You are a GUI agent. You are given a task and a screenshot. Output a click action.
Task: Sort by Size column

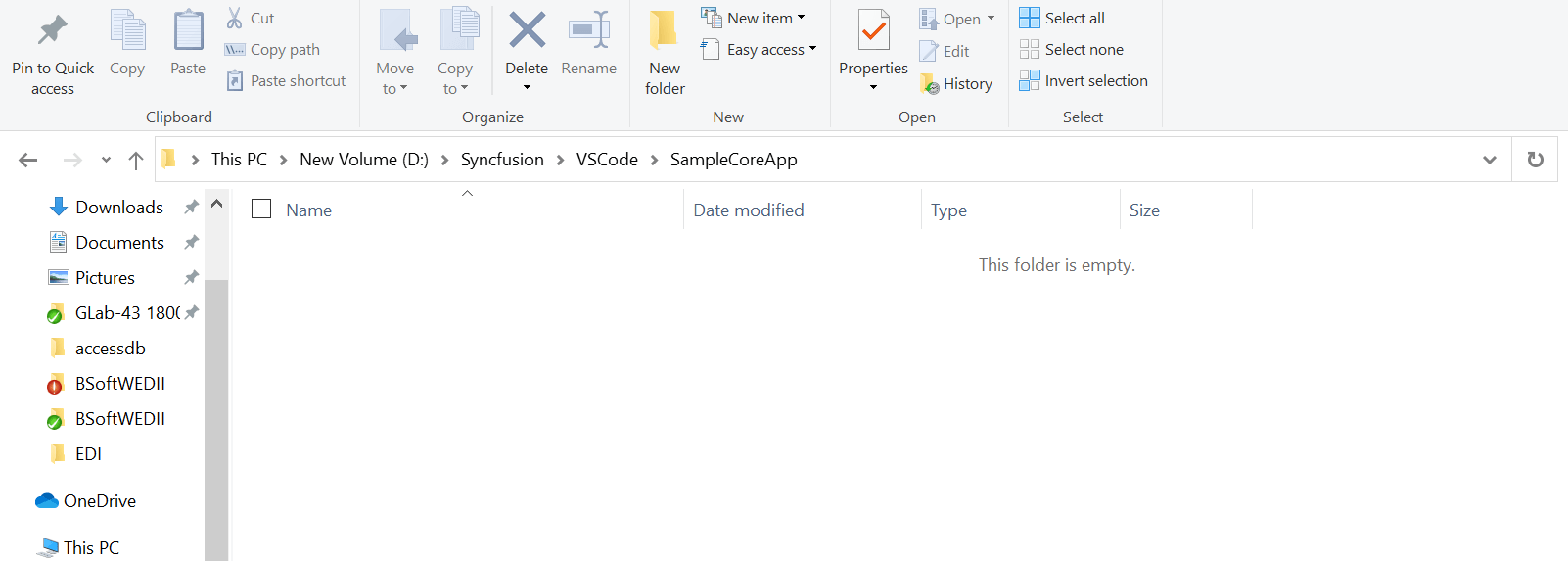click(x=1144, y=210)
